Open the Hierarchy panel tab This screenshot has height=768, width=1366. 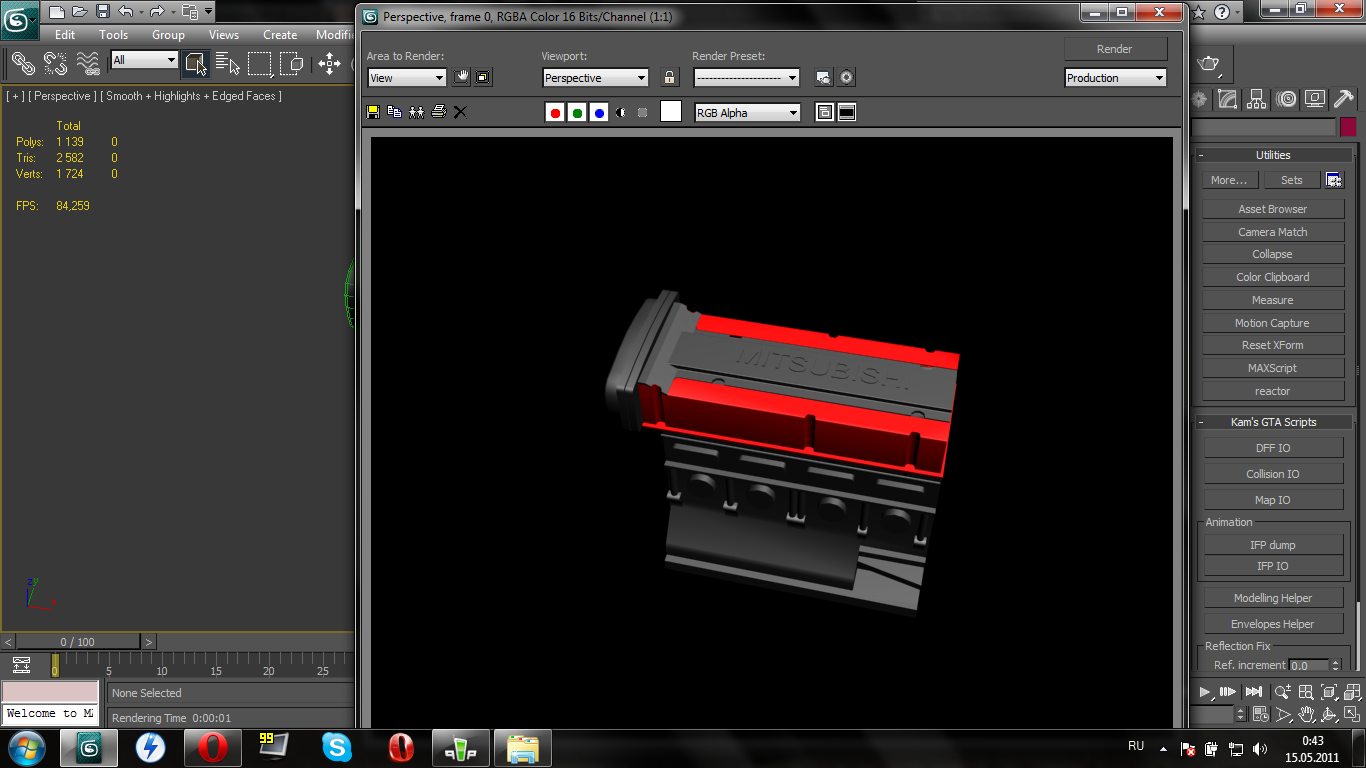pos(1257,99)
